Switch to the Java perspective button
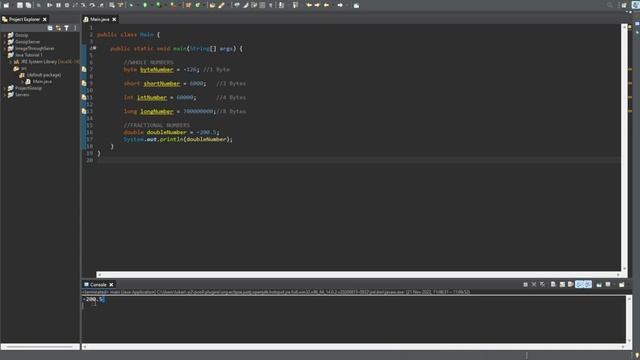Screen dimensions: 640x360 click(636, 5)
